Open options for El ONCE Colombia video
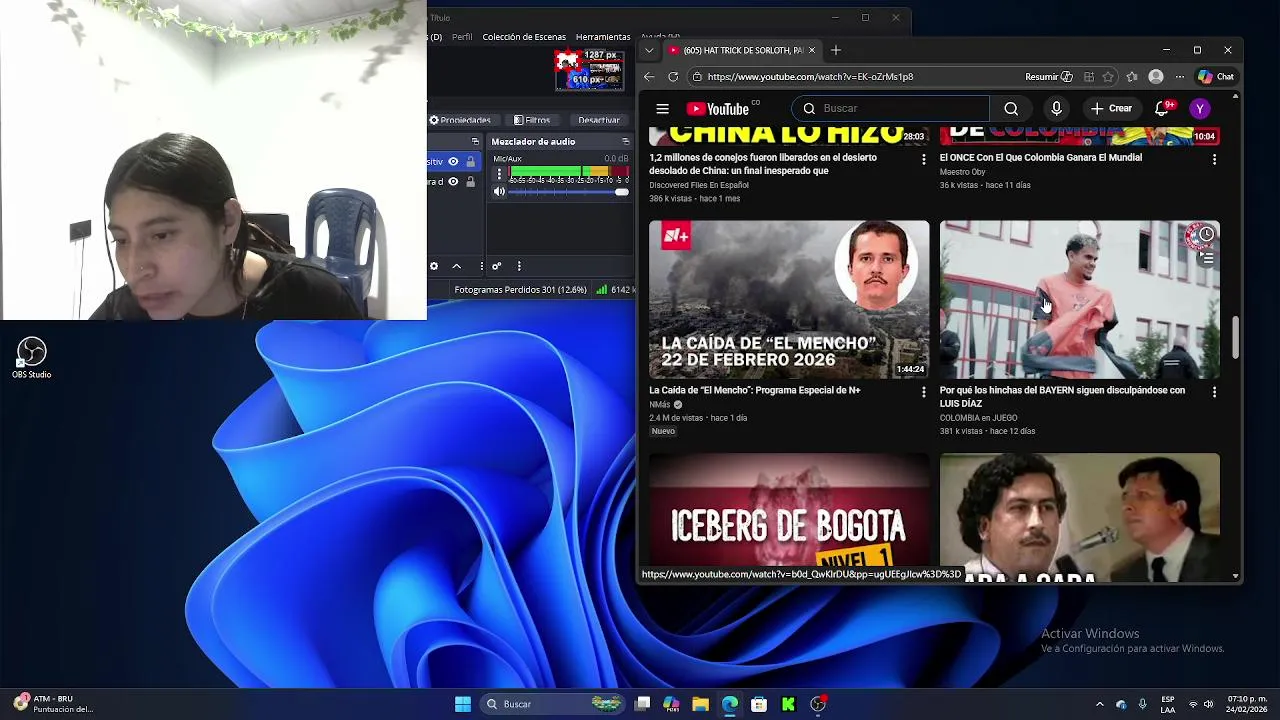Image resolution: width=1280 pixels, height=720 pixels. pos(1214,159)
